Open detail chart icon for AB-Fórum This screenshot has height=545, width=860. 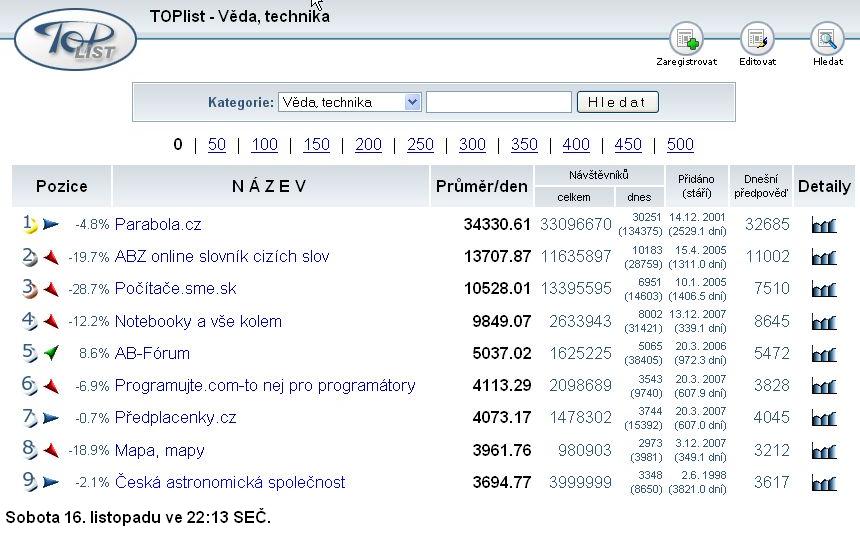point(824,354)
